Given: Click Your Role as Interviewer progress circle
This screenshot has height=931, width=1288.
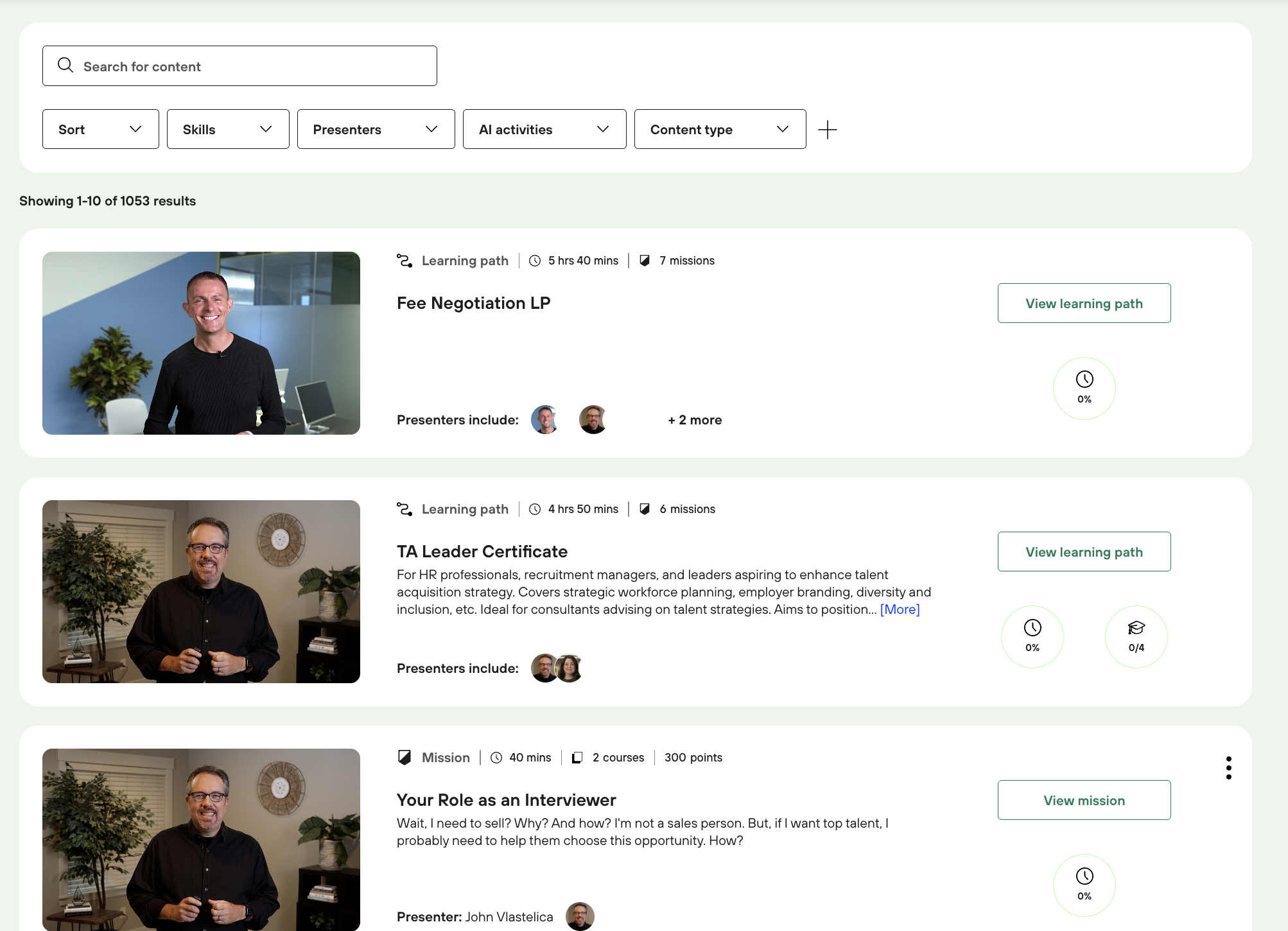Looking at the screenshot, I should (x=1084, y=885).
